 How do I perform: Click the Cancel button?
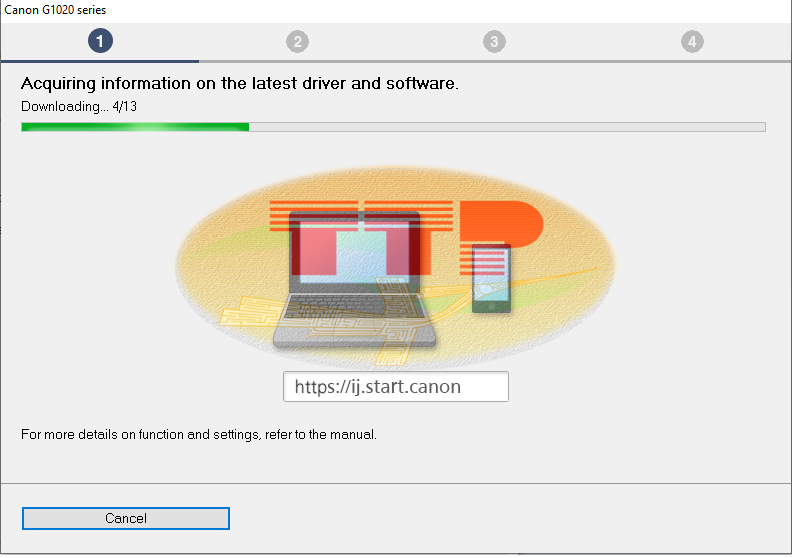click(x=126, y=518)
